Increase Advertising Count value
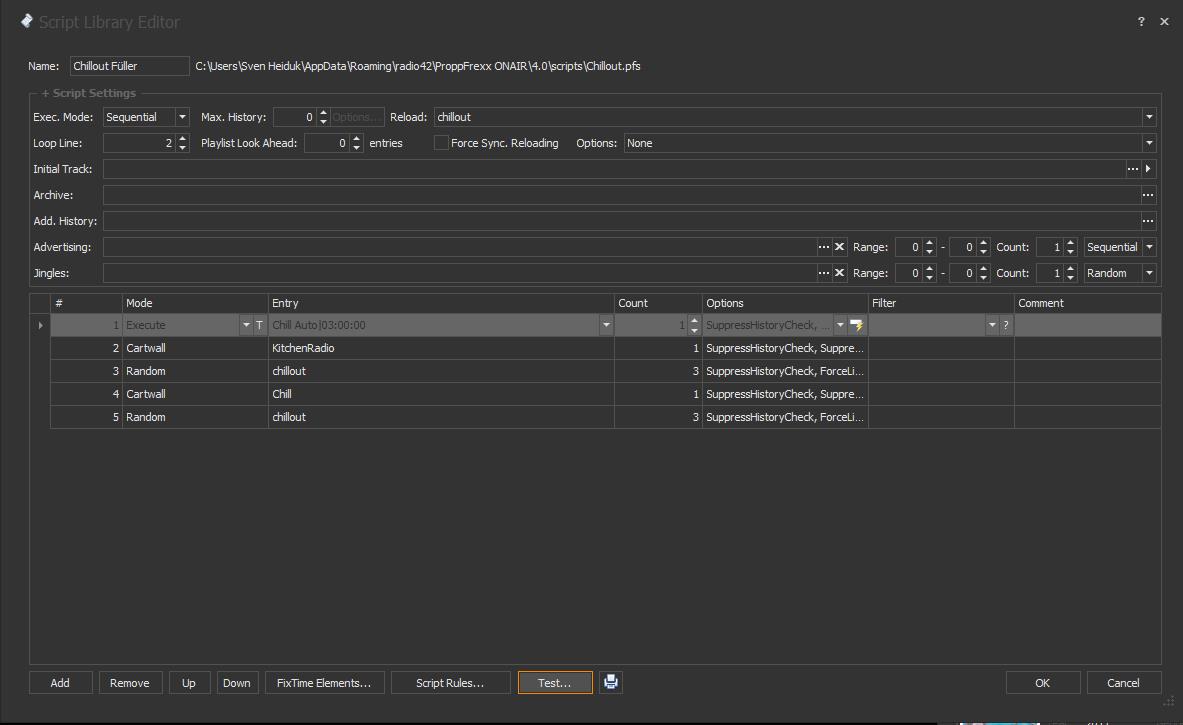 [1071, 243]
